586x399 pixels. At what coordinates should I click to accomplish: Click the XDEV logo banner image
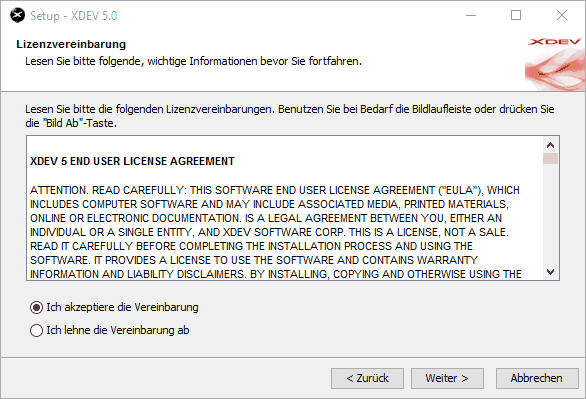point(555,63)
